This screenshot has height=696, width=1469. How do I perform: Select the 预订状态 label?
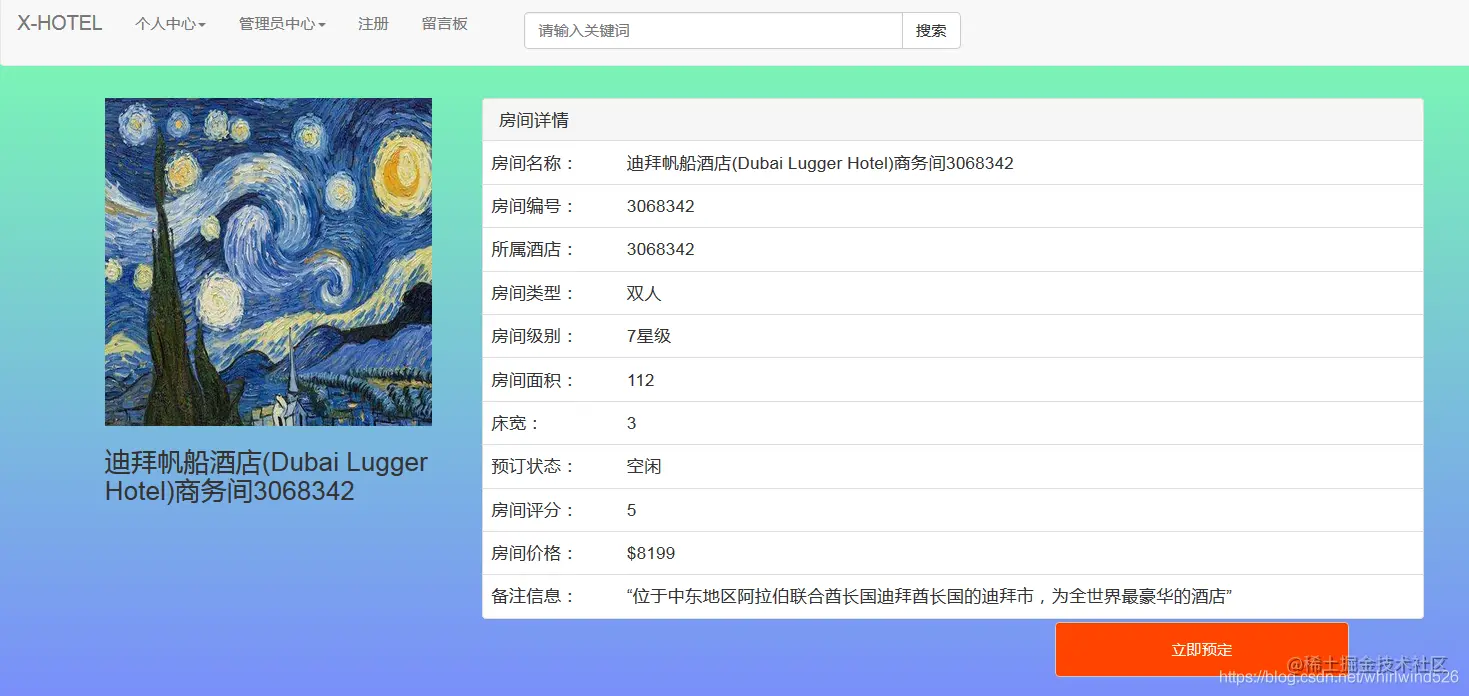point(533,467)
